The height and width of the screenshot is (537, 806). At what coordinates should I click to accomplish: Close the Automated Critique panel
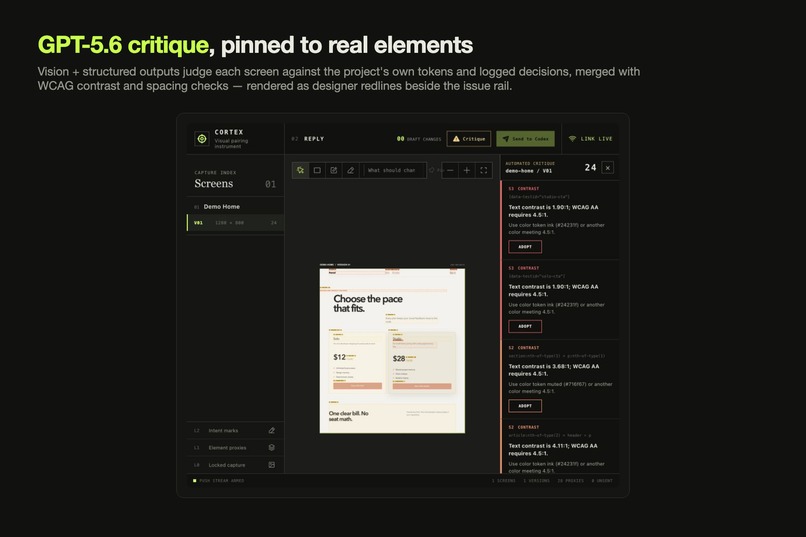point(608,168)
